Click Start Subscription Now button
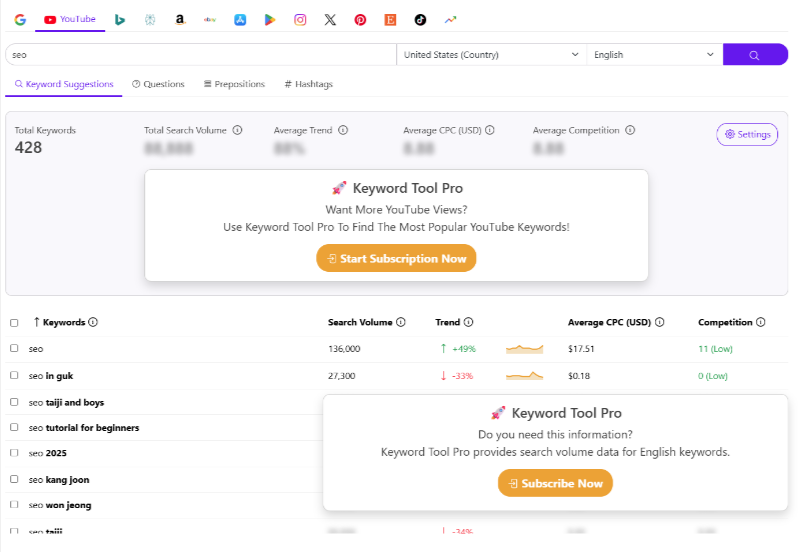This screenshot has width=805, height=552. pyautogui.click(x=396, y=258)
